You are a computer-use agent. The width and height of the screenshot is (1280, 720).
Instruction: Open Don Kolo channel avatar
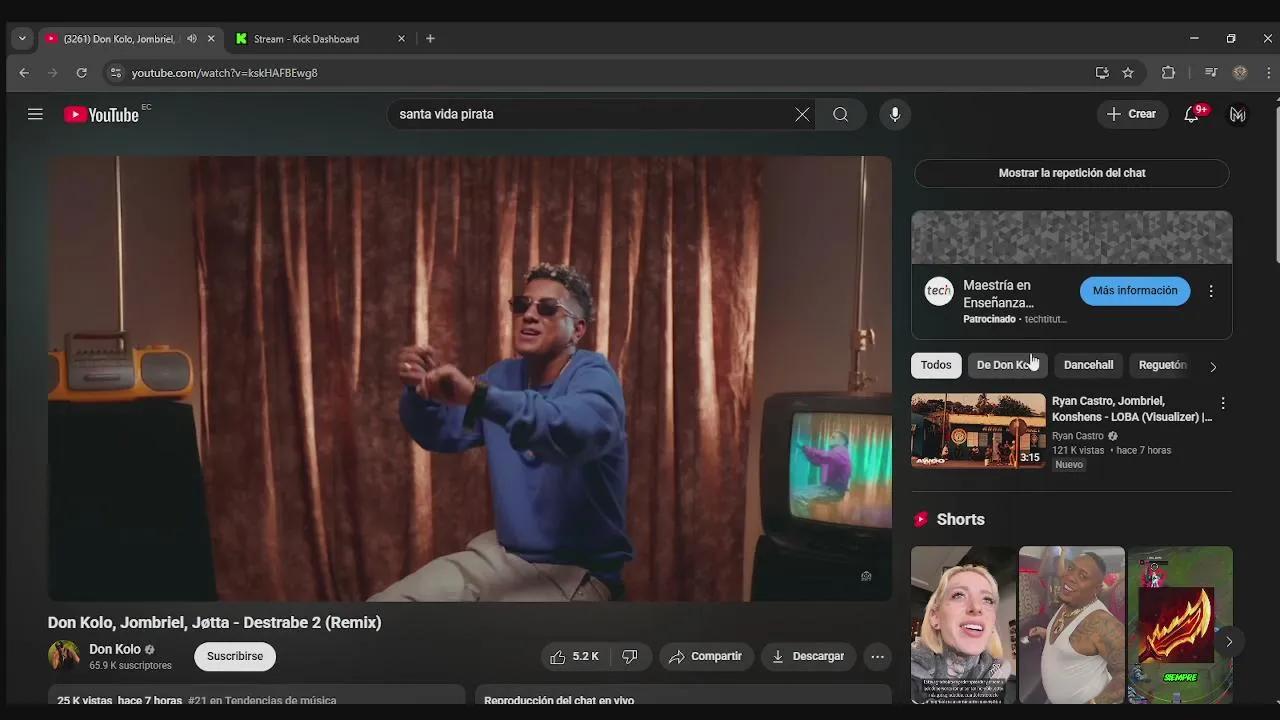tap(64, 656)
